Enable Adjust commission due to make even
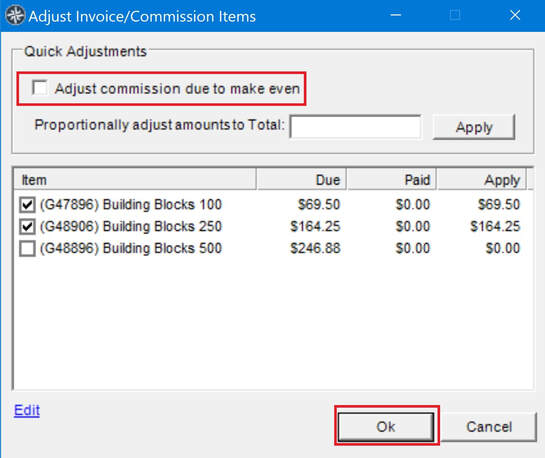The height and width of the screenshot is (458, 545). 39,88
